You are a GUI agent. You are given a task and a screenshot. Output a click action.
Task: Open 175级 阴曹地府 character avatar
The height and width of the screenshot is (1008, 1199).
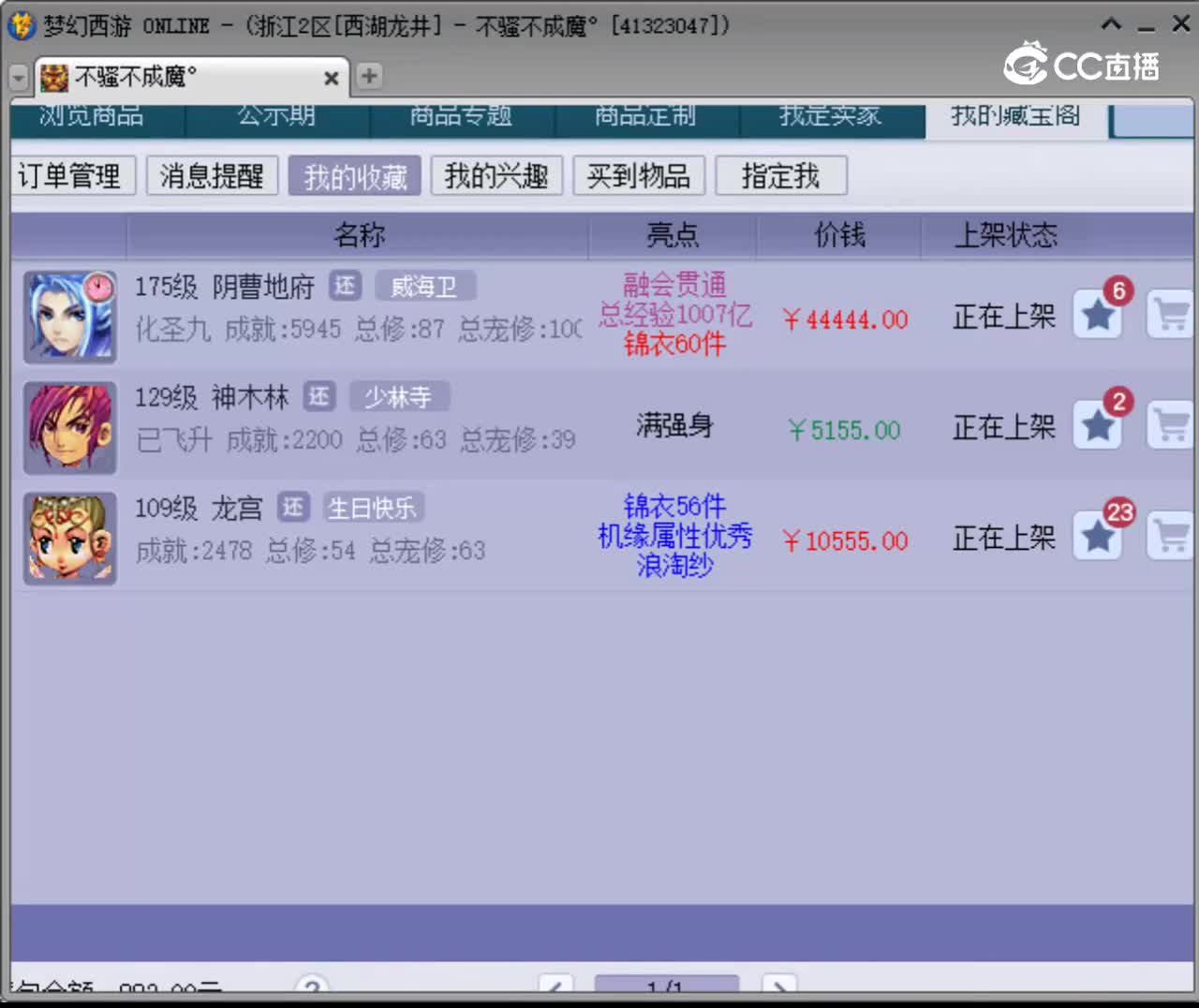(x=70, y=317)
